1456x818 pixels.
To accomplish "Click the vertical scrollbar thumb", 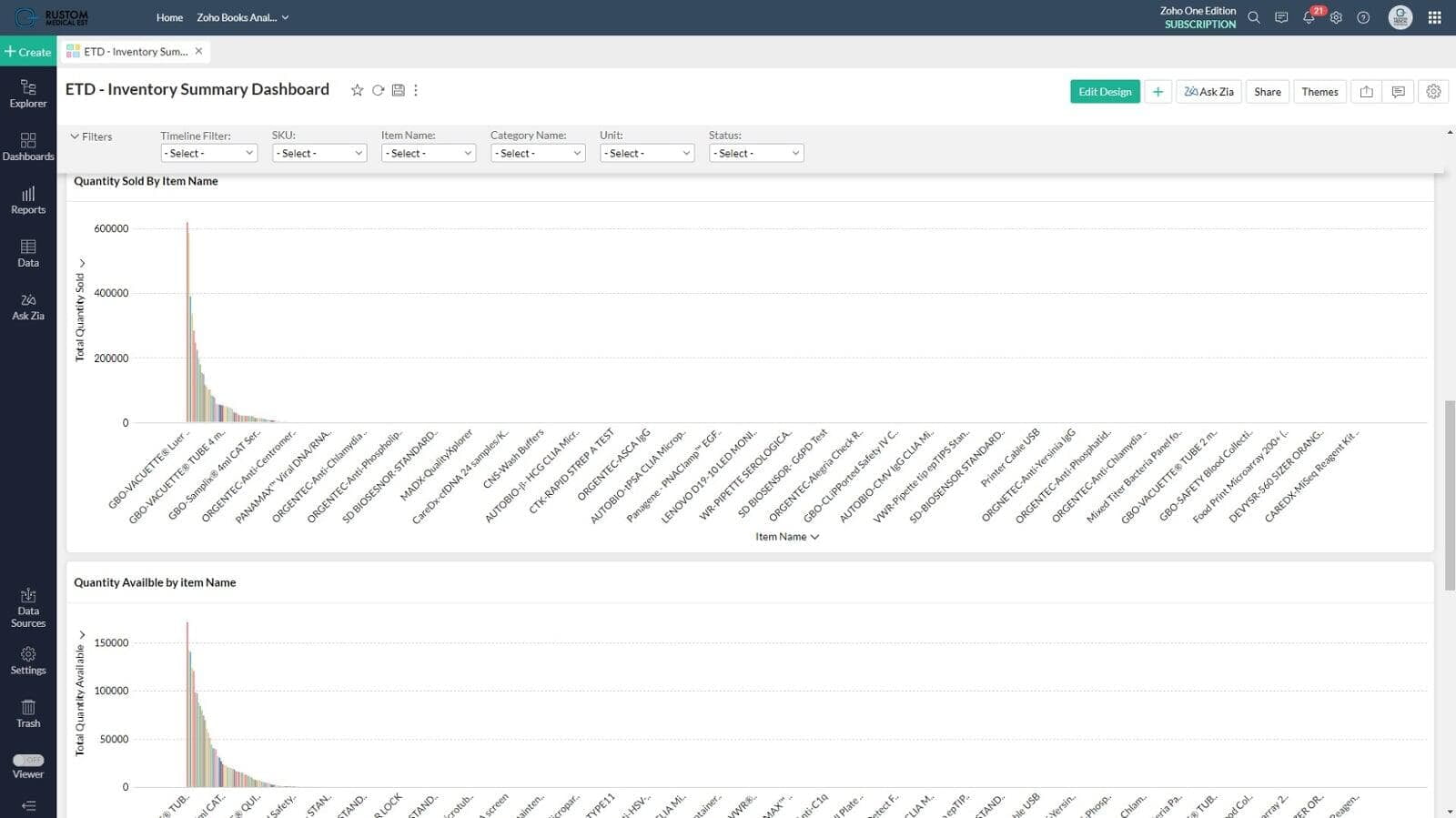I will pyautogui.click(x=1450, y=495).
